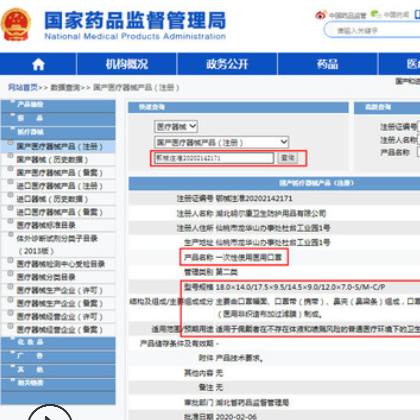Click the 型号规格 value starting 18.0×14.0
Screen dimensions: 420x420
tap(300, 287)
